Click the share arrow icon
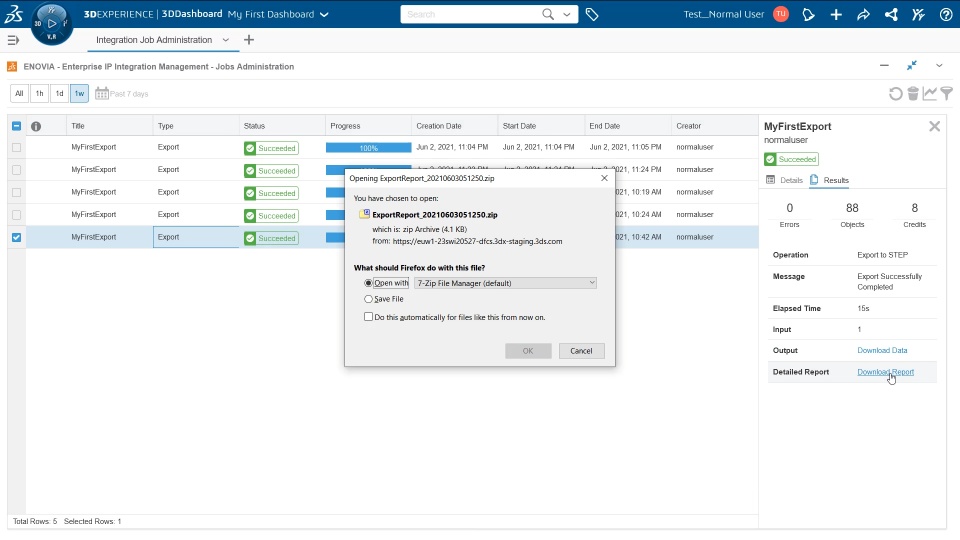960x540 pixels. [x=863, y=14]
